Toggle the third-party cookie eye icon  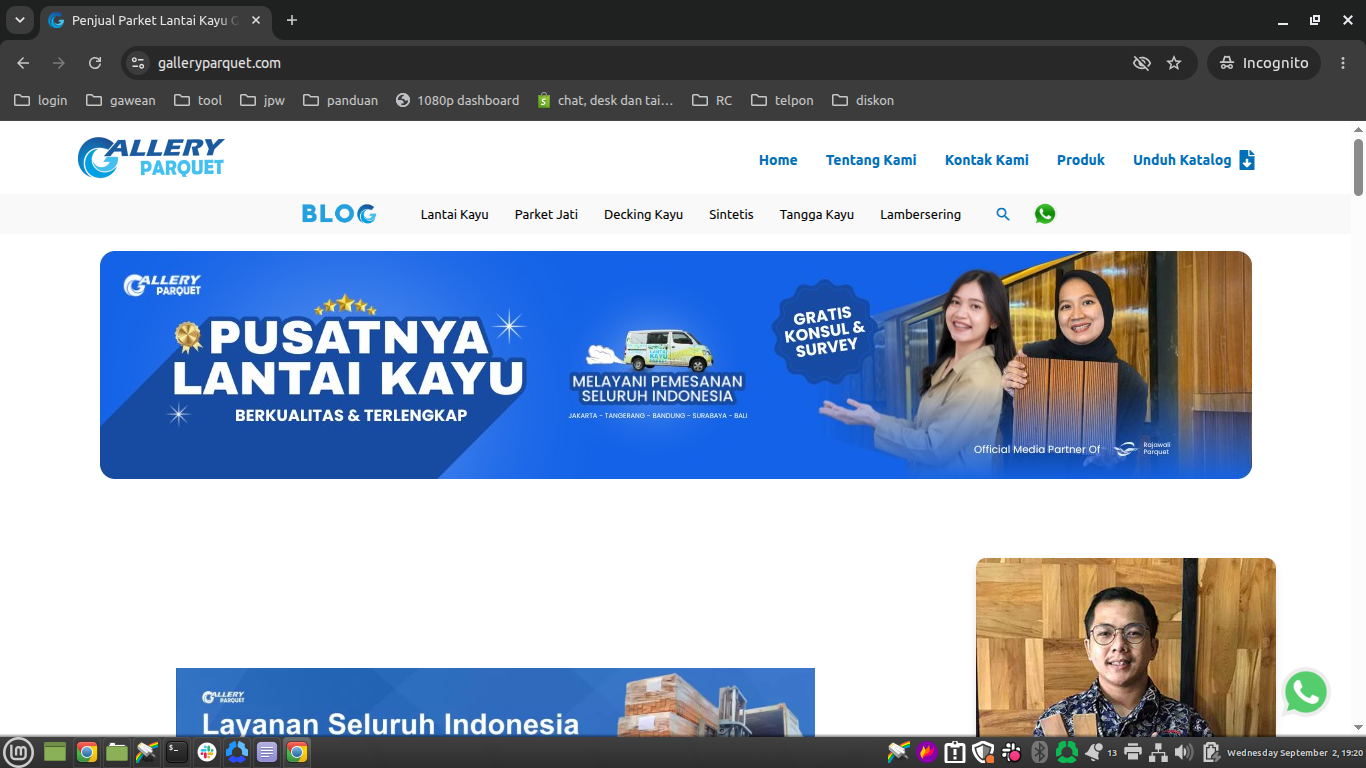tap(1141, 63)
